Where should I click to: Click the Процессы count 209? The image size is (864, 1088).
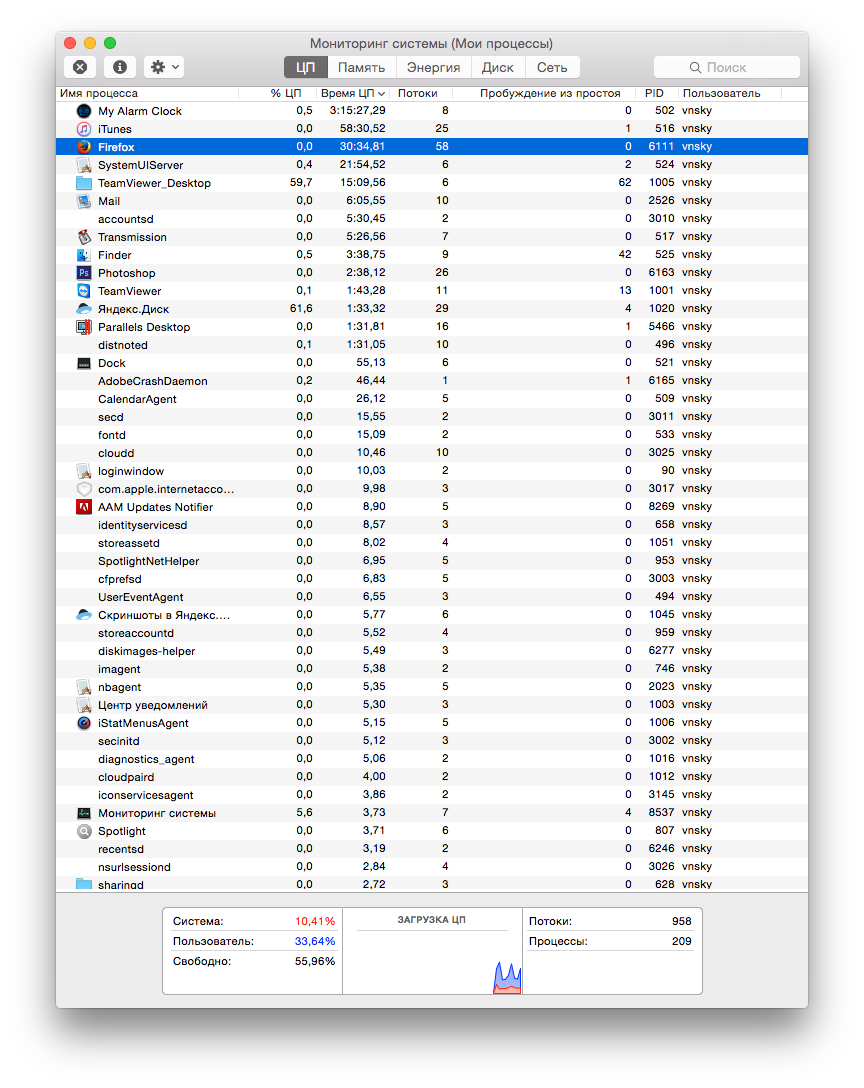click(681, 942)
